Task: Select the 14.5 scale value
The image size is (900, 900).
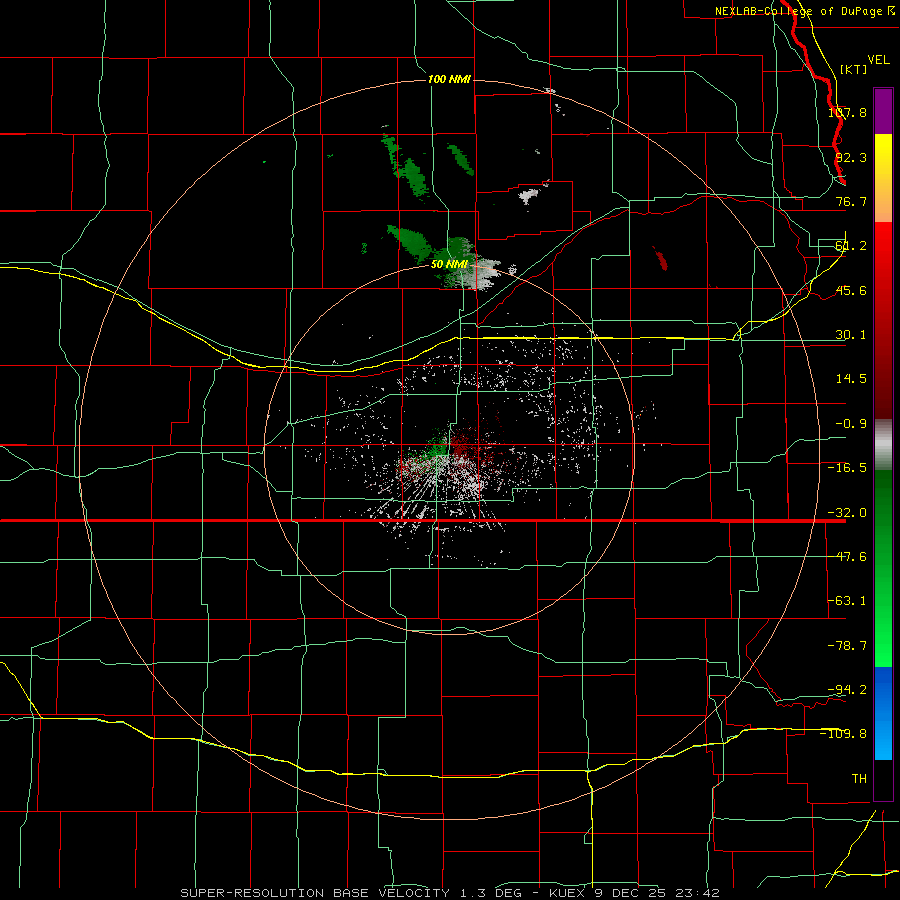Action: coord(851,379)
